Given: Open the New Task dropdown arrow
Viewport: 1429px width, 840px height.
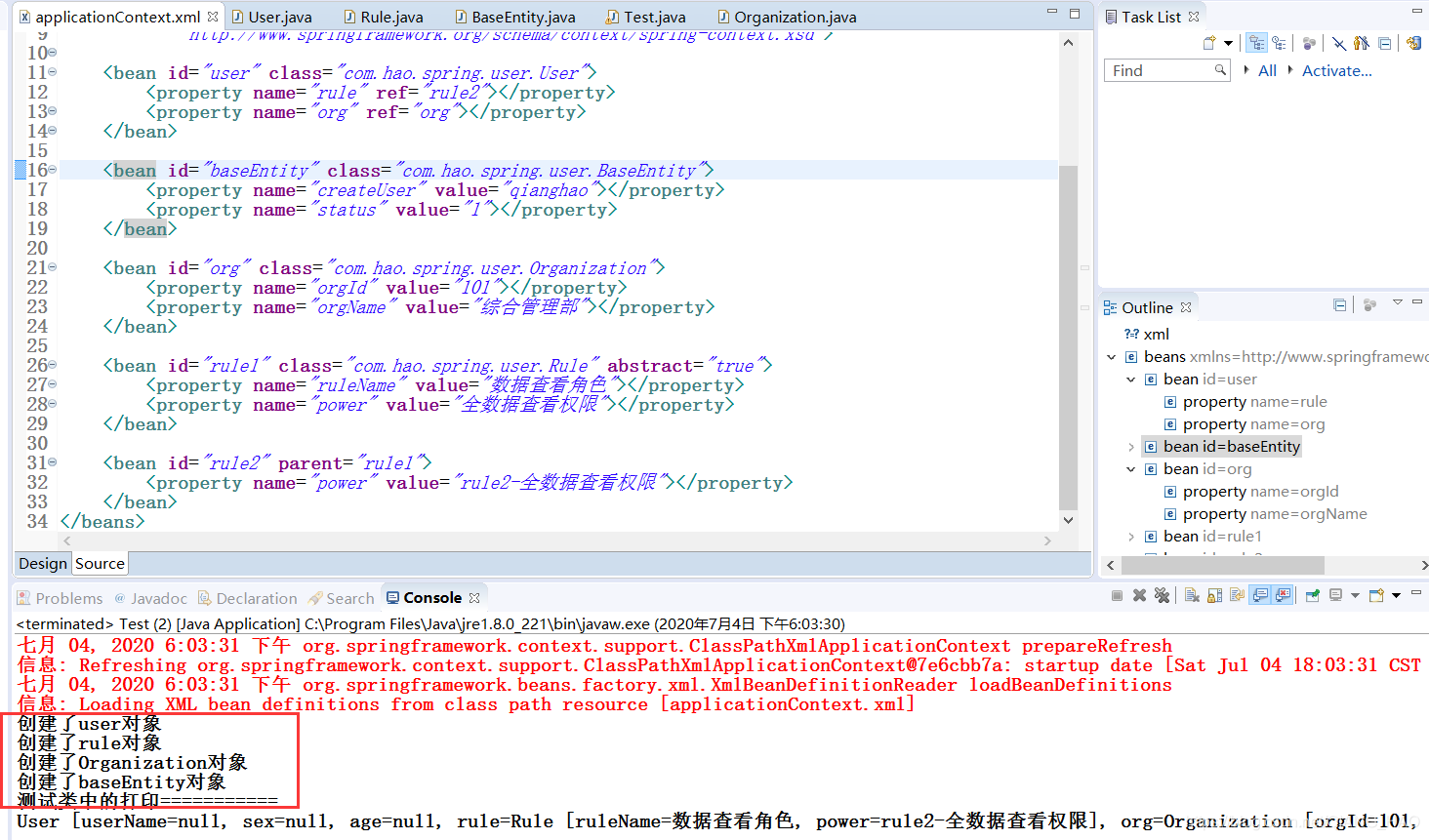Looking at the screenshot, I should pyautogui.click(x=1228, y=43).
